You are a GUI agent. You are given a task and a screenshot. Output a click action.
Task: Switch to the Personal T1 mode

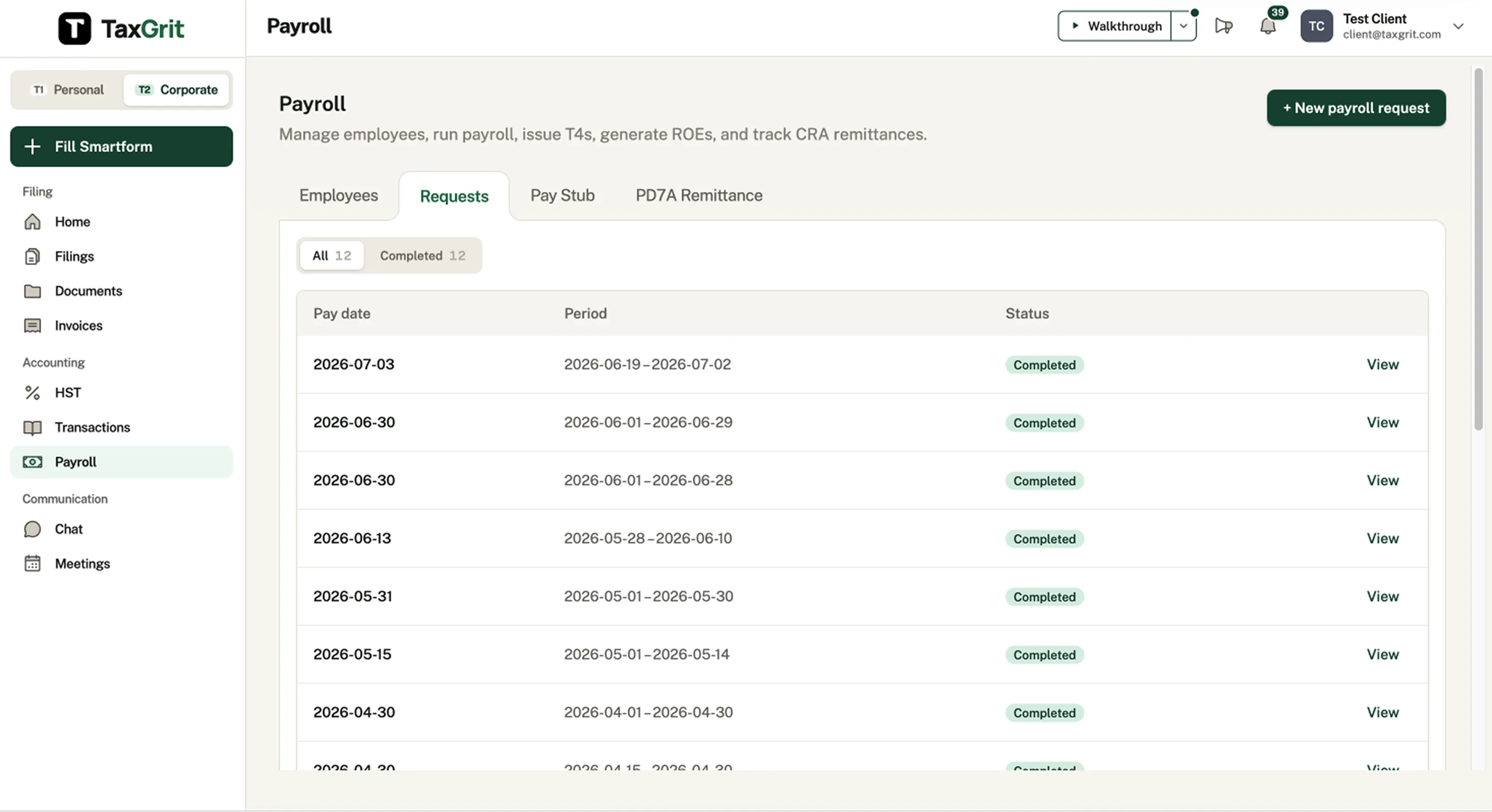68,90
